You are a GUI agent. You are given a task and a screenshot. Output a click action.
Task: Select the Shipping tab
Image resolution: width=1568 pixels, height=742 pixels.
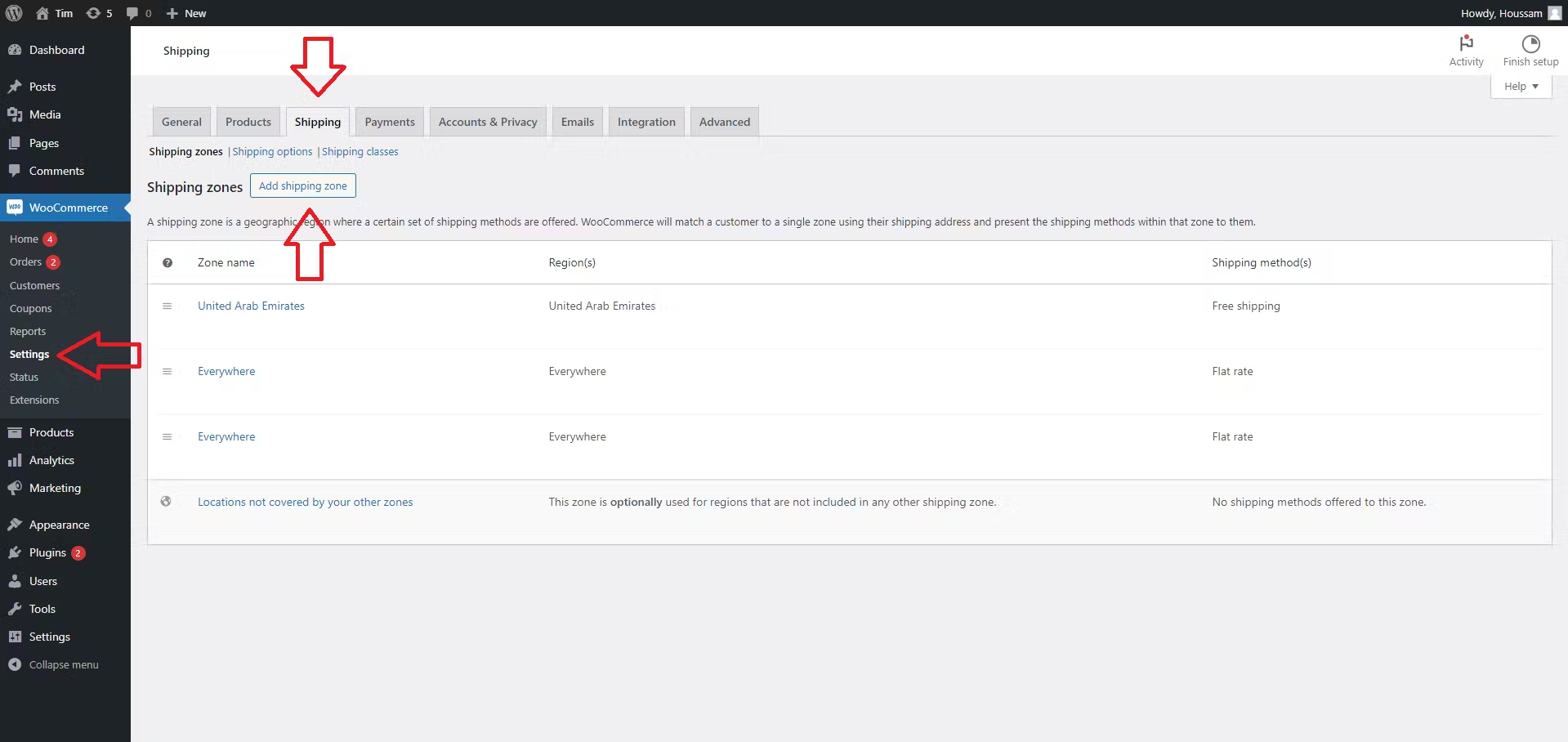click(318, 122)
